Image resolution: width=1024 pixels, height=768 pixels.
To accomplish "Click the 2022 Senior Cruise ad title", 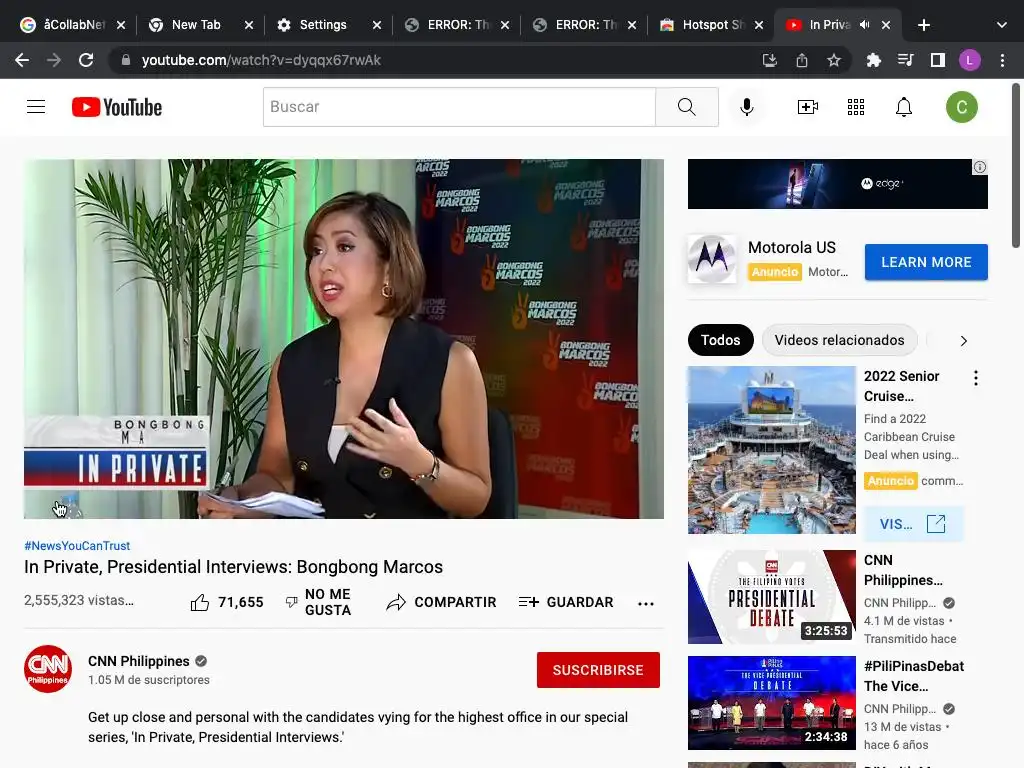I will click(x=901, y=386).
